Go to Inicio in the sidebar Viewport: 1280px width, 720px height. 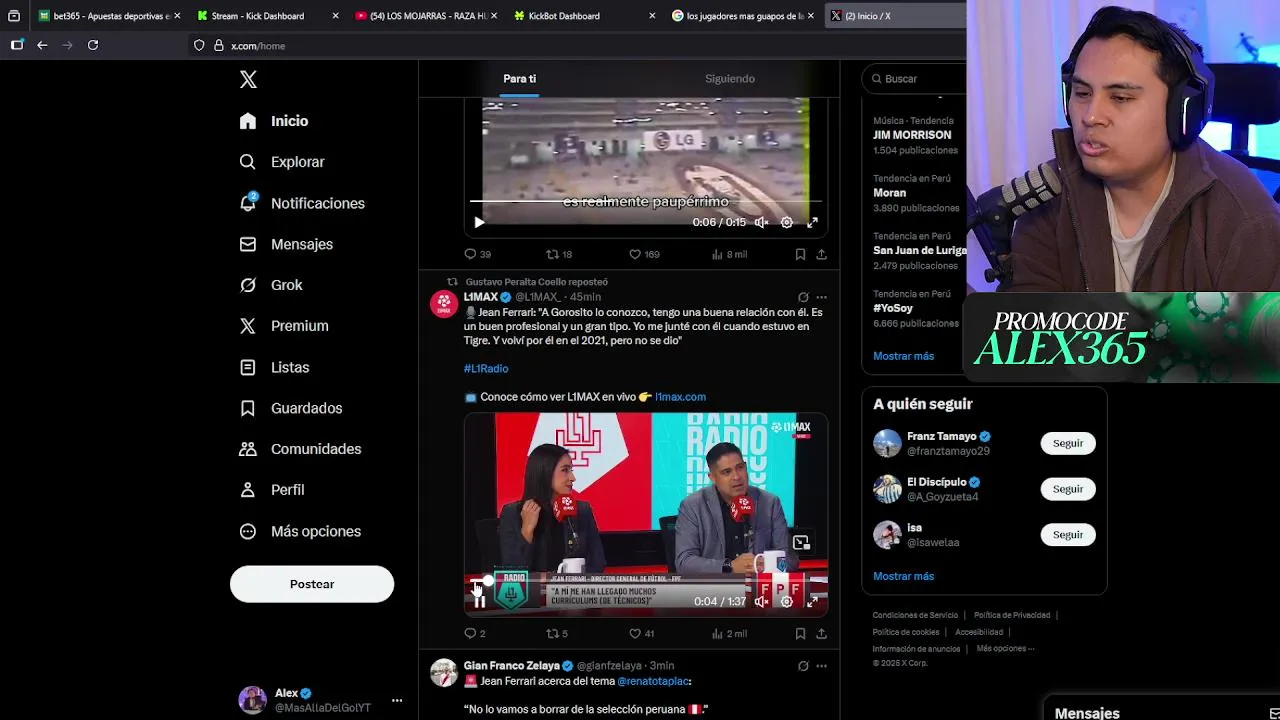tap(274, 121)
